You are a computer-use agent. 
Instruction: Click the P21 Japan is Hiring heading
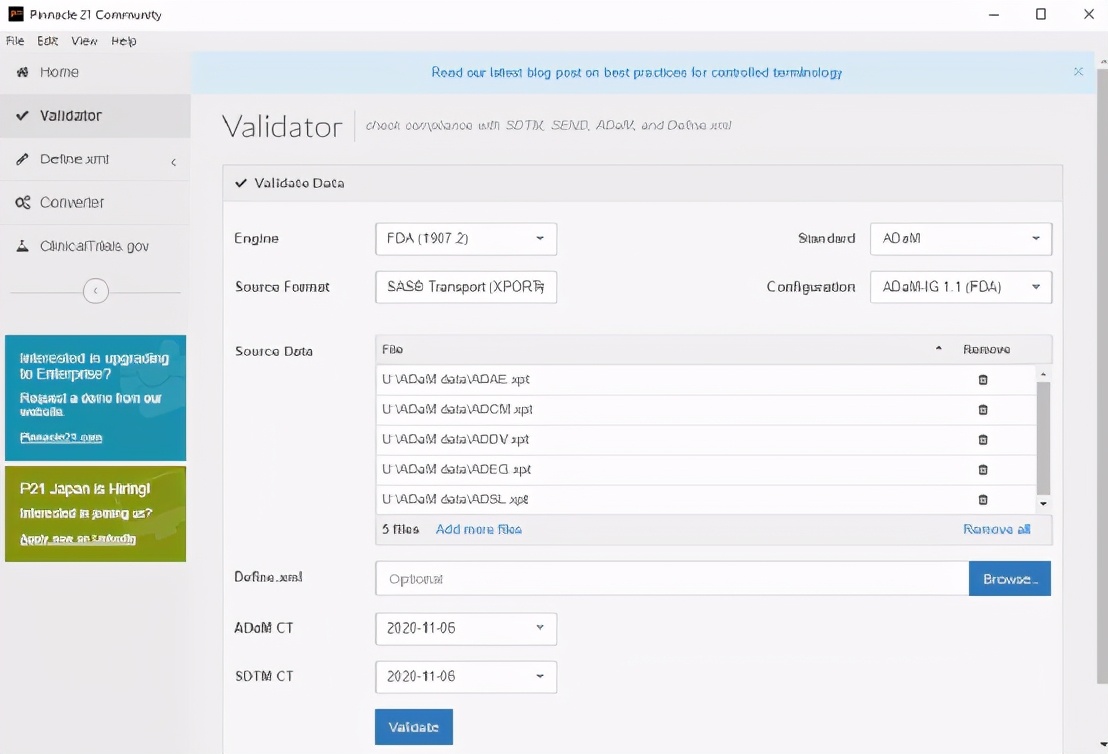(85, 489)
